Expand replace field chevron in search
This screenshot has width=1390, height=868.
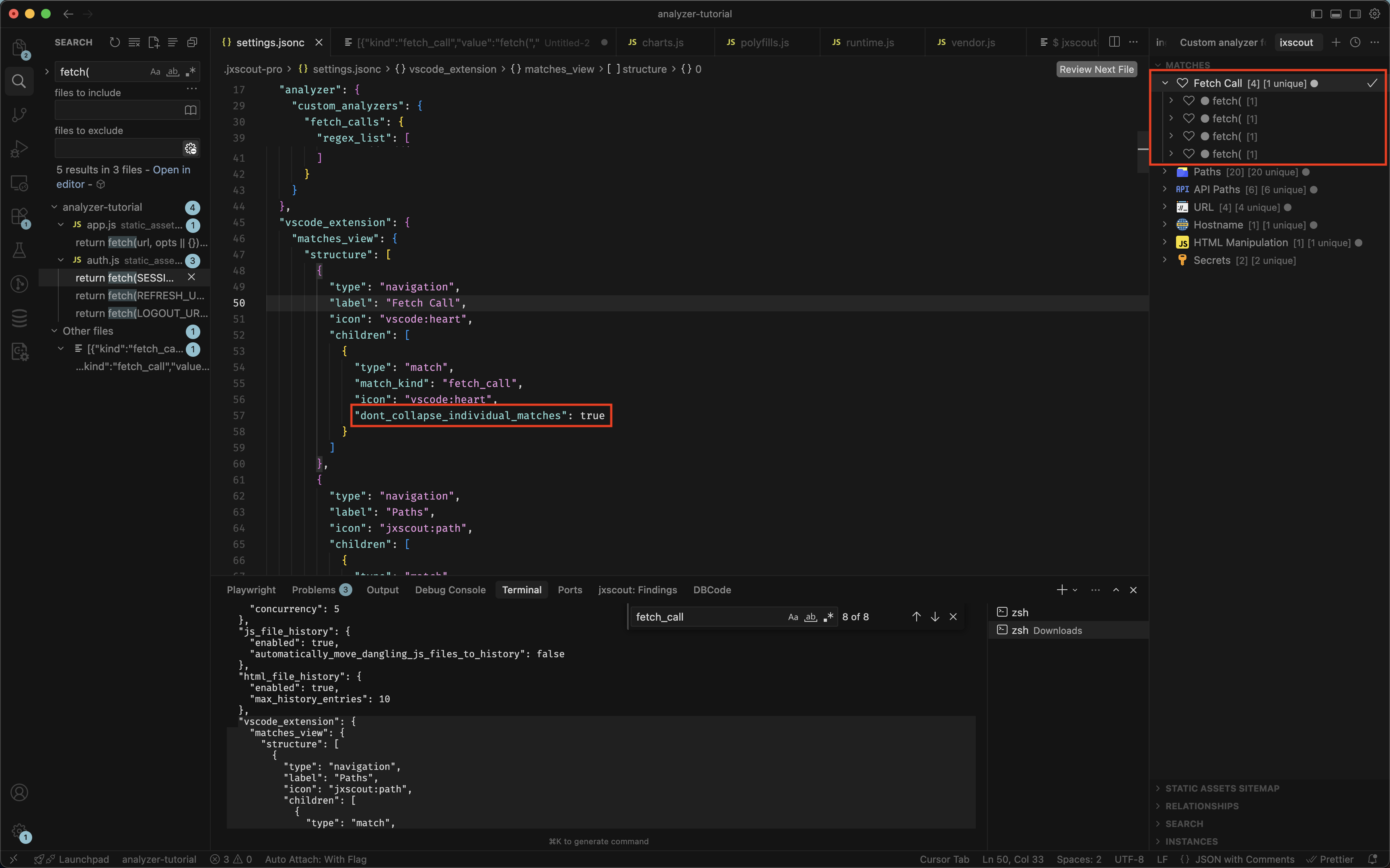pos(47,72)
